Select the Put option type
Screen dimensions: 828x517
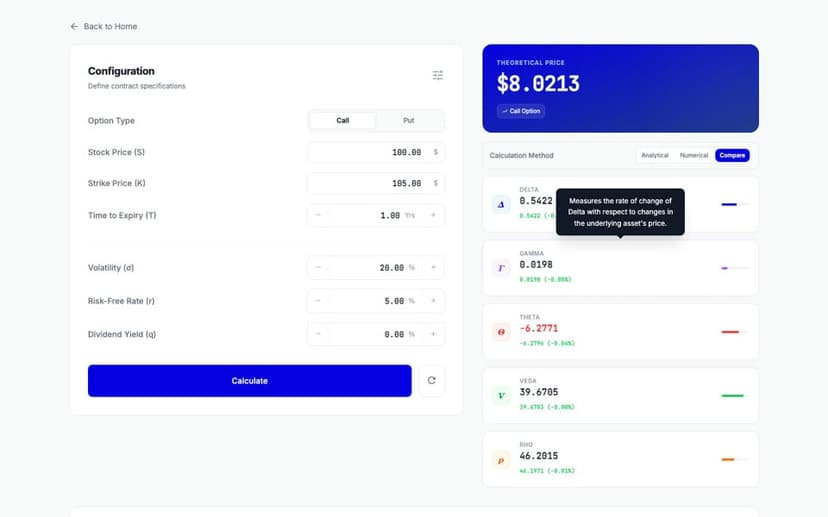[x=409, y=120]
